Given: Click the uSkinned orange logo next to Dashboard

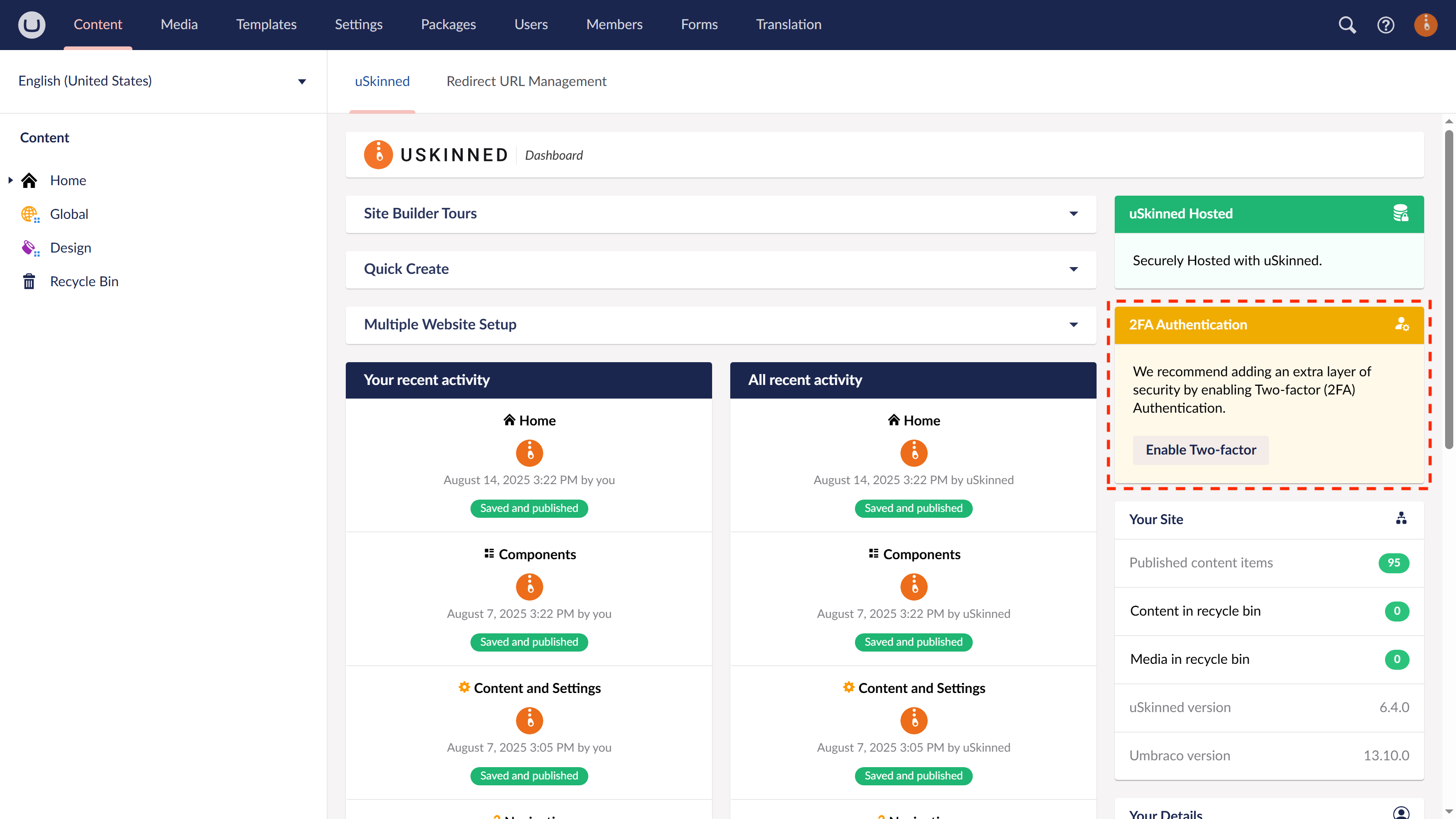Looking at the screenshot, I should 379,155.
